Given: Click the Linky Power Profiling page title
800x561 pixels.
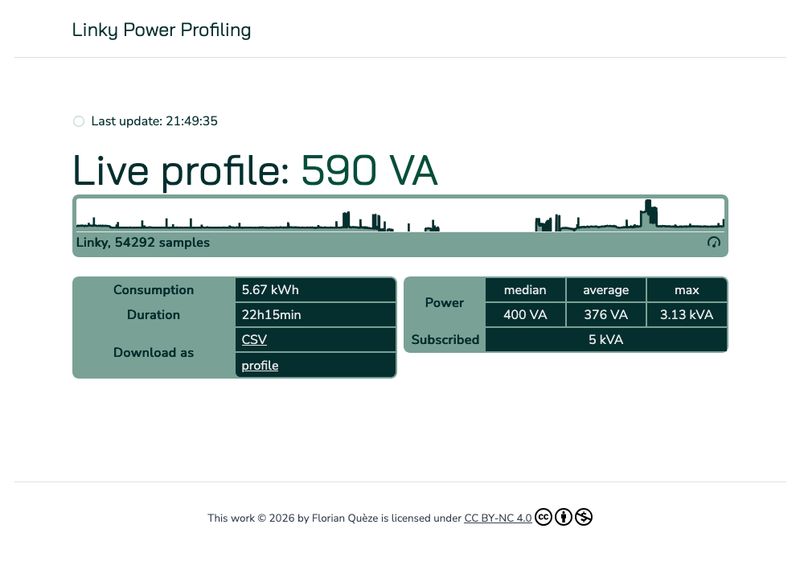Looking at the screenshot, I should pos(161,29).
